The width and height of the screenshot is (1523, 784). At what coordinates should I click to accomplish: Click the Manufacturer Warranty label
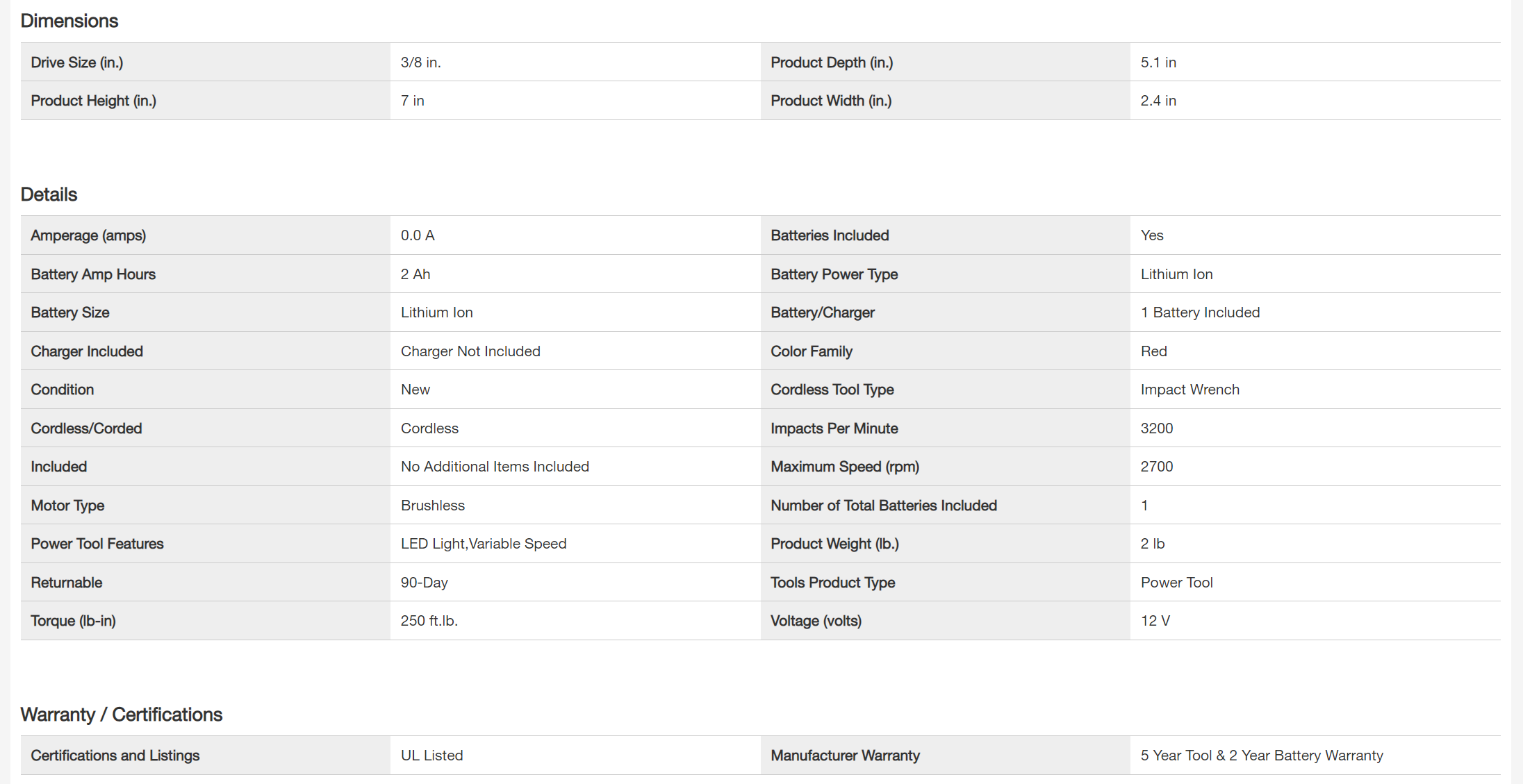(x=845, y=756)
